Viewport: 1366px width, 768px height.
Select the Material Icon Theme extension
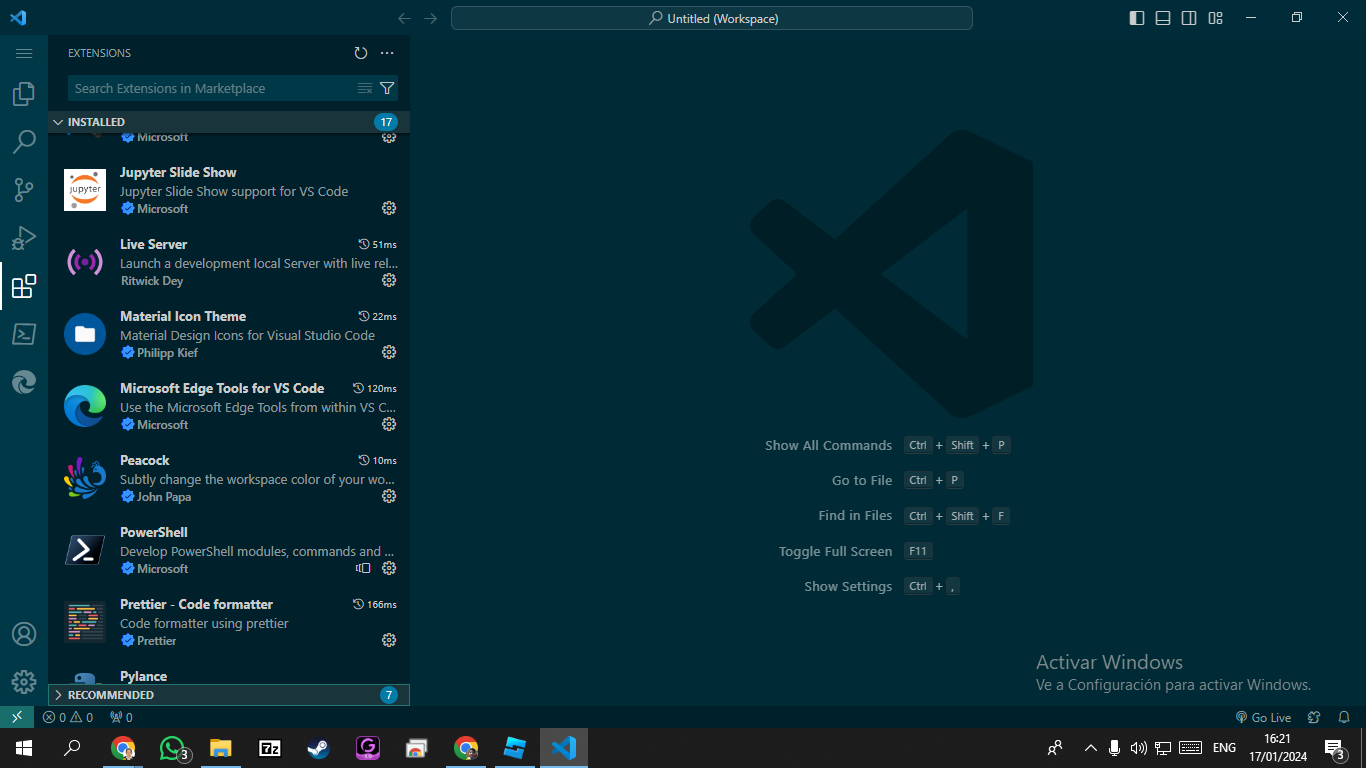[x=229, y=334]
